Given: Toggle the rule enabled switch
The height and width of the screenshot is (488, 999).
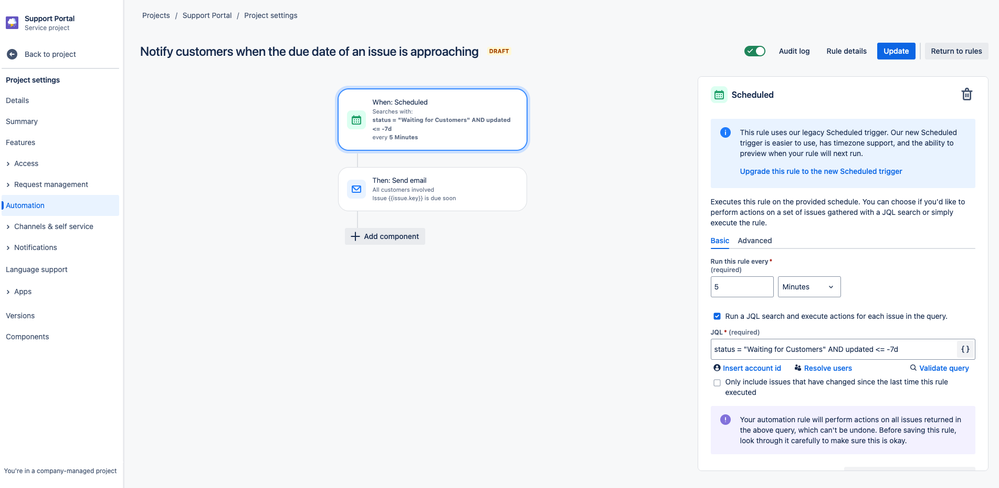Looking at the screenshot, I should 755,51.
